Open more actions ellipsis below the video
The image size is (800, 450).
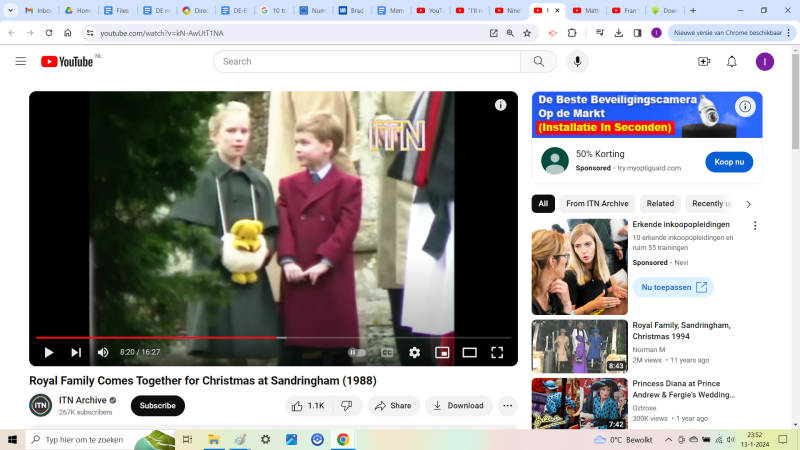tap(507, 406)
